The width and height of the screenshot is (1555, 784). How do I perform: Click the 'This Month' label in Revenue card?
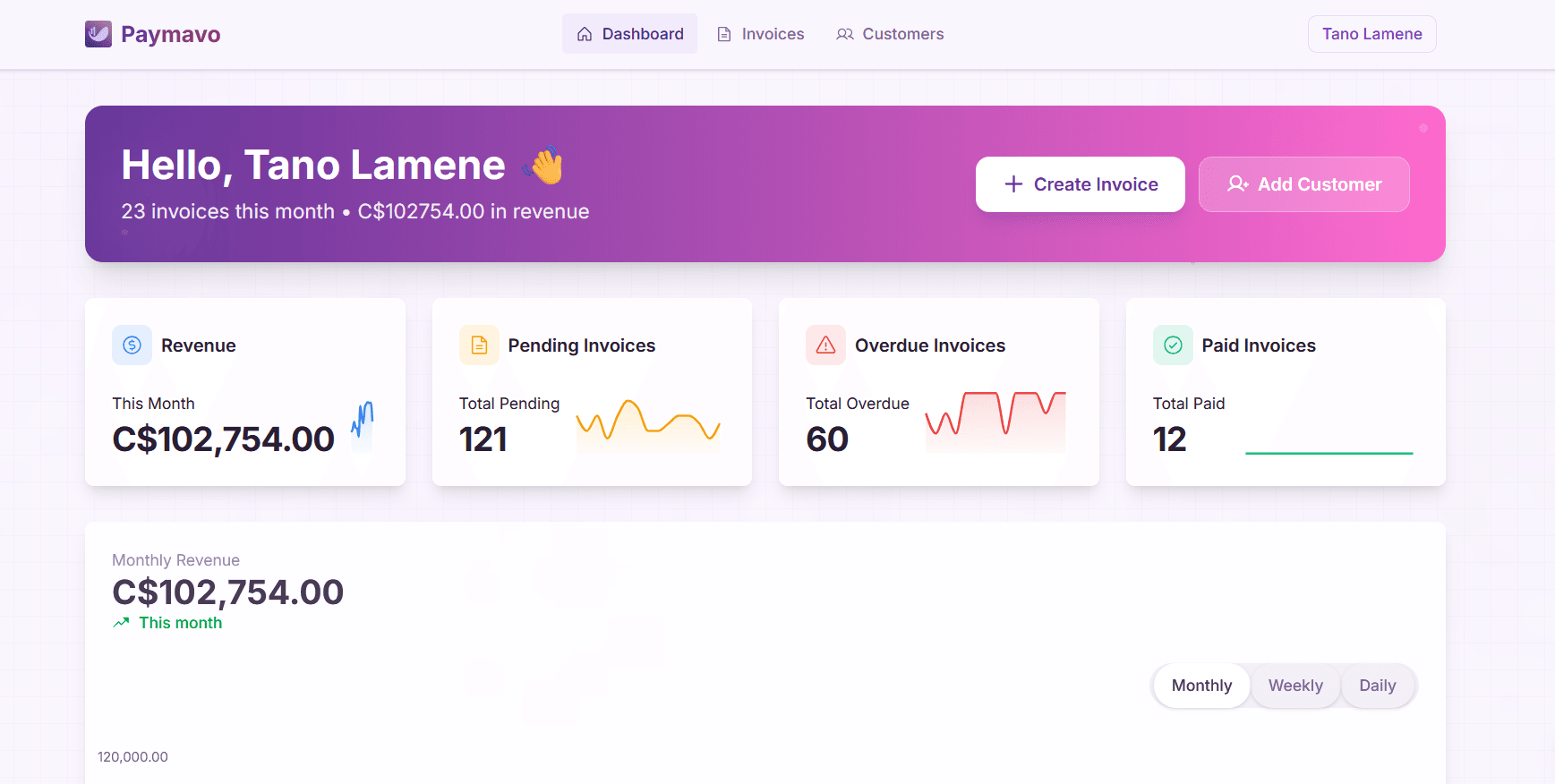pyautogui.click(x=153, y=404)
